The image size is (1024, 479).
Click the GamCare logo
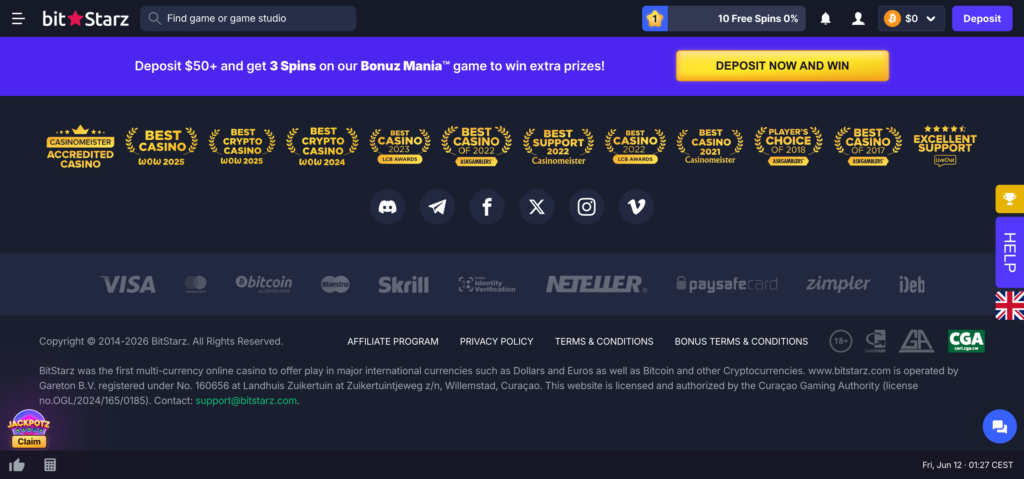click(x=876, y=341)
